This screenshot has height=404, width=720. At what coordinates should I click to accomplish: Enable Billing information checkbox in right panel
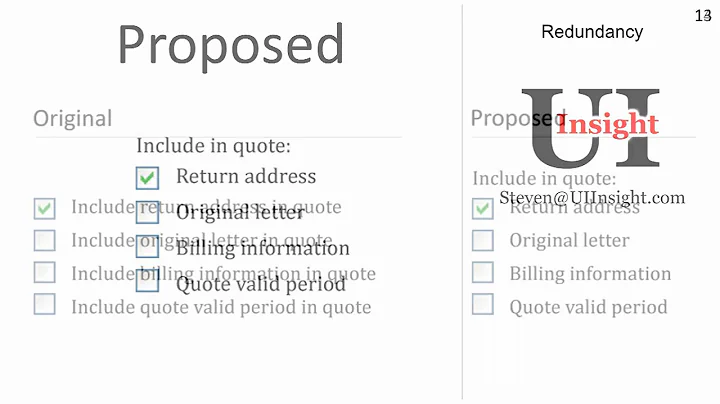click(483, 272)
